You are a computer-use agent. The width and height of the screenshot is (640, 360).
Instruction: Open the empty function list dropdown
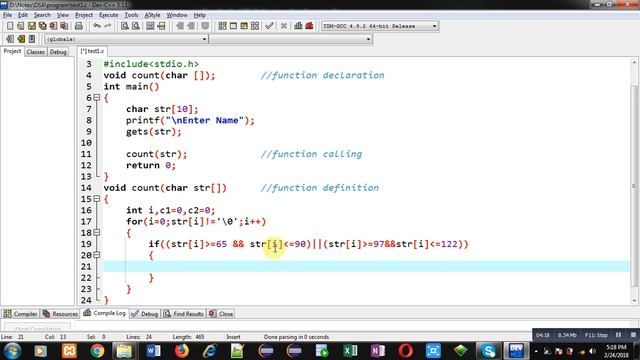(368, 39)
